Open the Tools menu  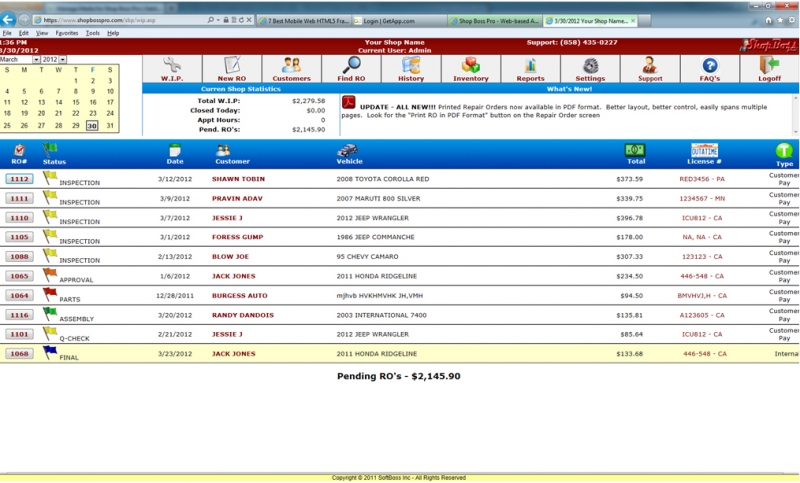[92, 33]
